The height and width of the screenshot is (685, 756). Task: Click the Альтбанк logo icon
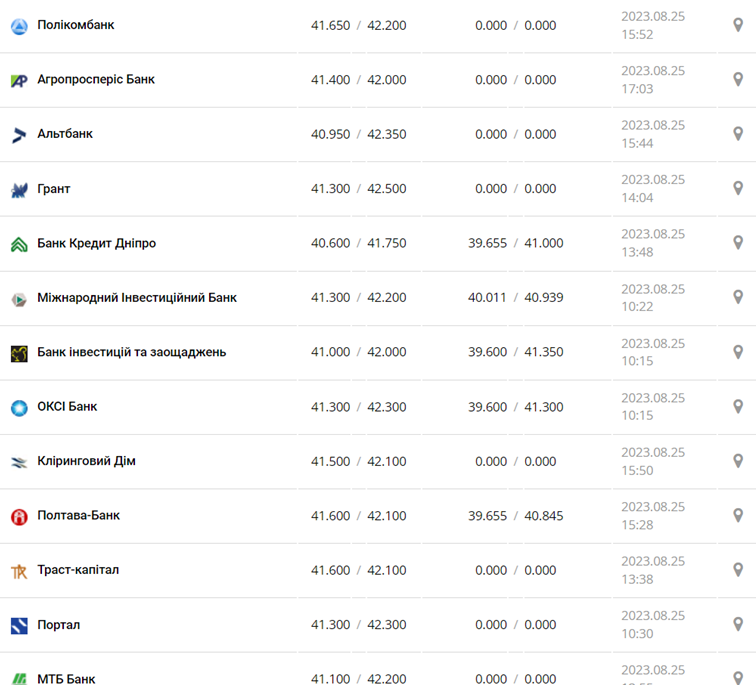pos(19,135)
